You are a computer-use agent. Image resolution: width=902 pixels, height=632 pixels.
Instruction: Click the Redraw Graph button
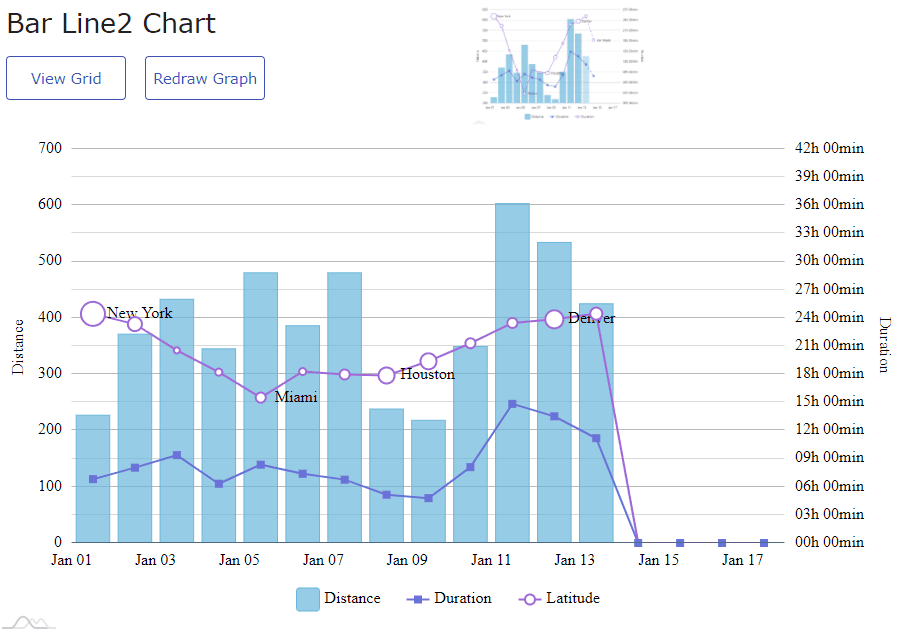(205, 78)
